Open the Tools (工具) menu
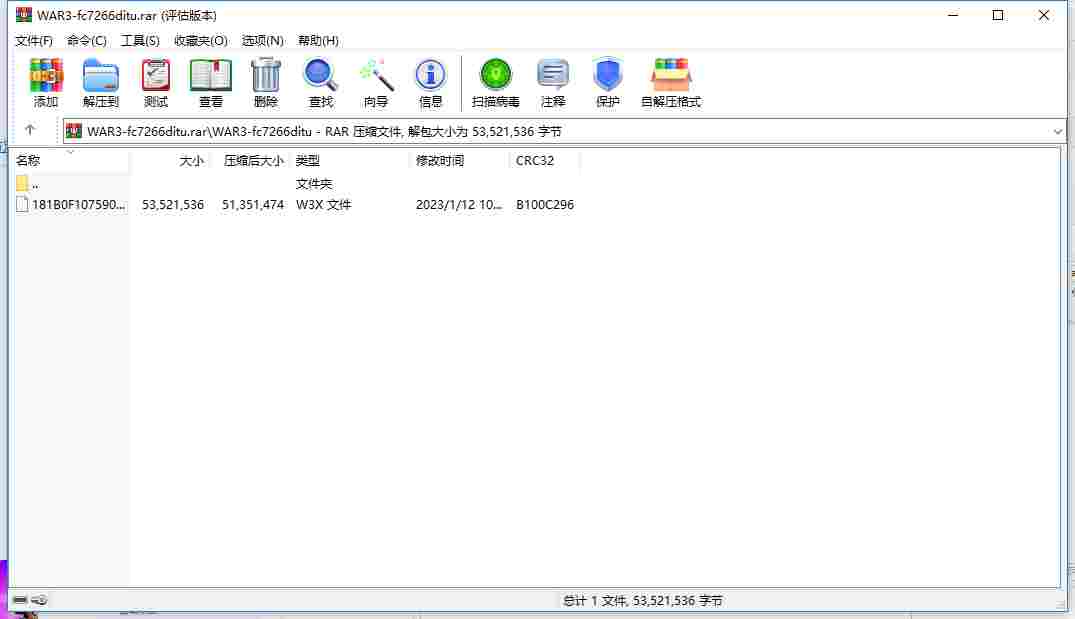 point(140,40)
